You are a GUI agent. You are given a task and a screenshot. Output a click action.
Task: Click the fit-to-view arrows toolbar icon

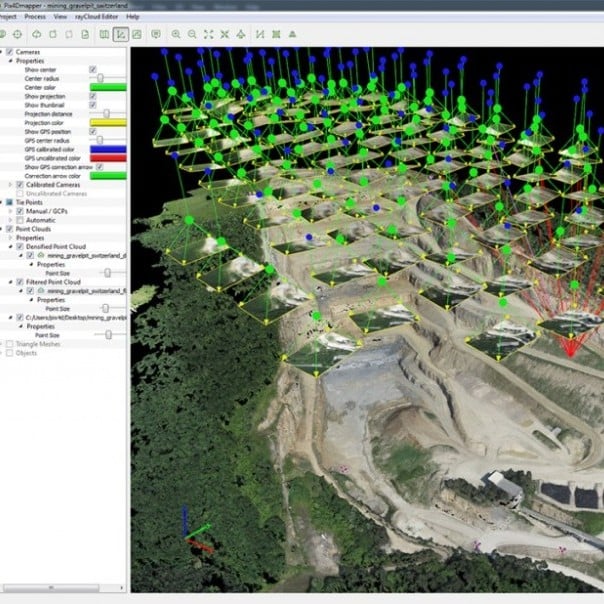pos(208,34)
